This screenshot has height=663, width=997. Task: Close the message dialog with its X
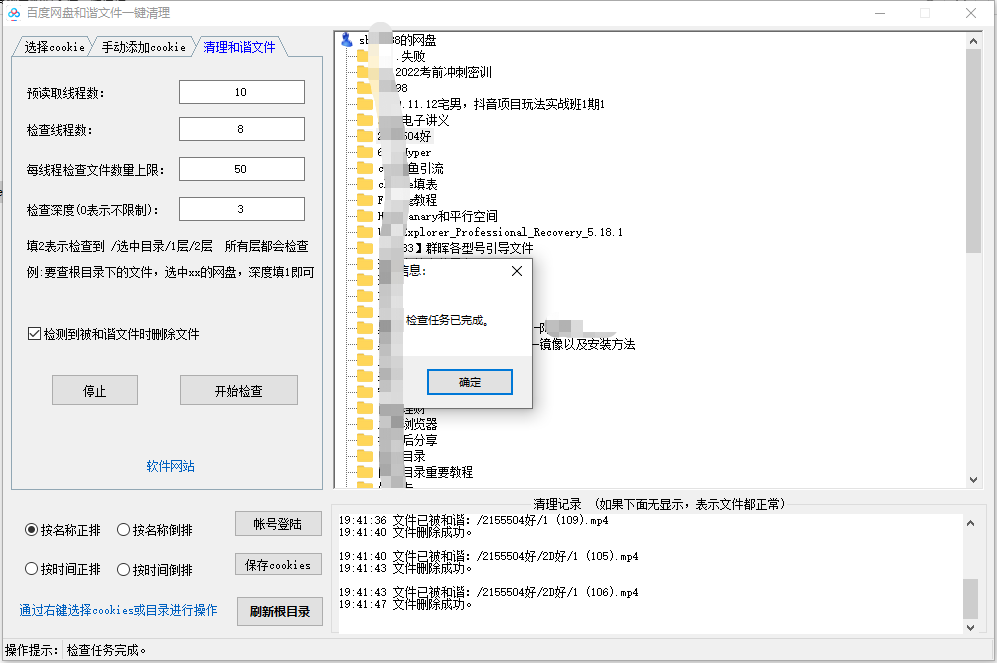pos(516,271)
